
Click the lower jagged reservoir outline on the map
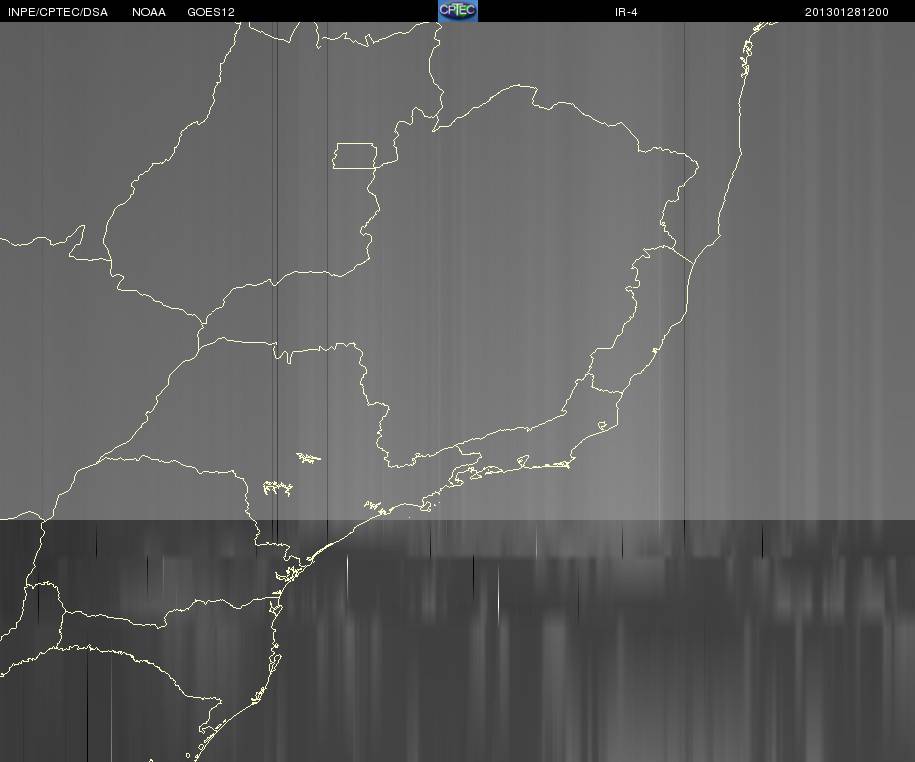(x=278, y=488)
